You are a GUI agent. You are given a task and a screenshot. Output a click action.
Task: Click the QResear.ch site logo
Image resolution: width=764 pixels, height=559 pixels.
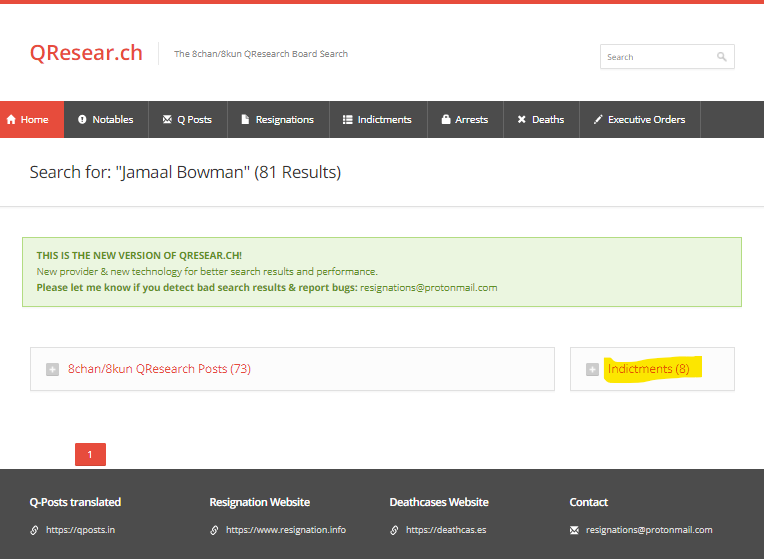click(86, 53)
